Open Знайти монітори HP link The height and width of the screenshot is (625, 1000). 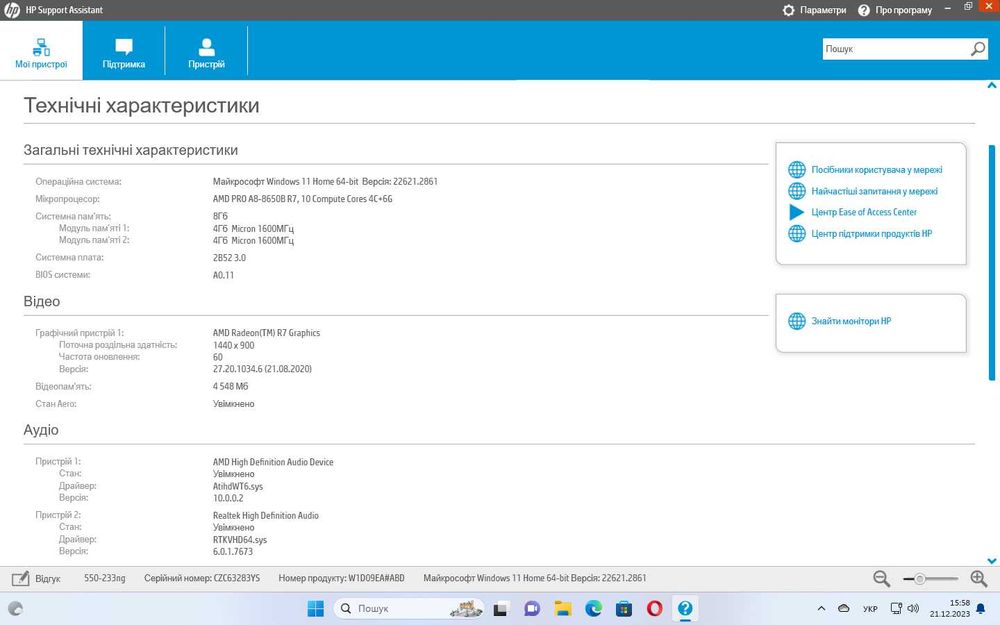tap(851, 321)
